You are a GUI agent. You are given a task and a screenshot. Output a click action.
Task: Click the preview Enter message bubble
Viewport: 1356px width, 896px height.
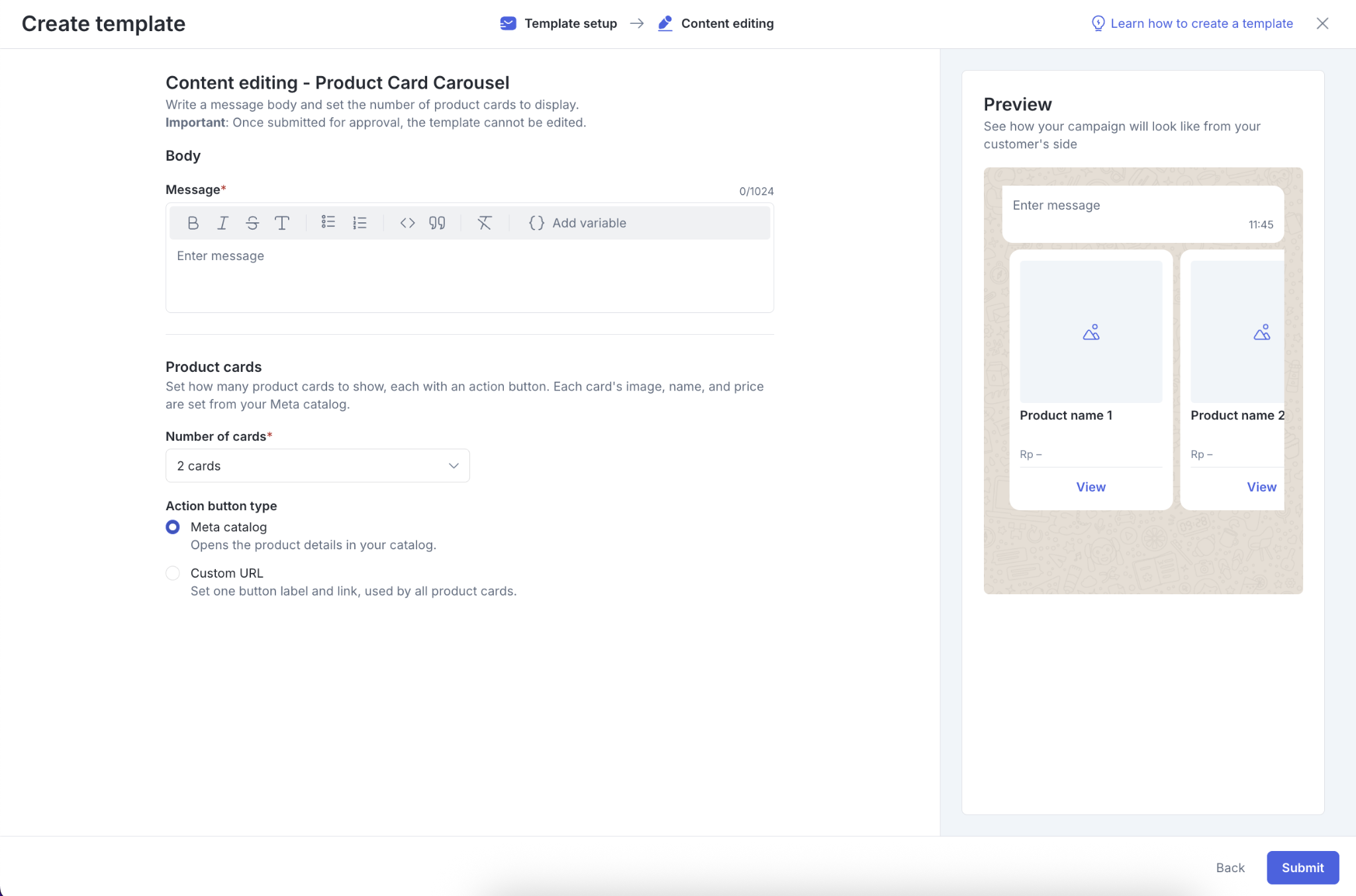coord(1143,214)
